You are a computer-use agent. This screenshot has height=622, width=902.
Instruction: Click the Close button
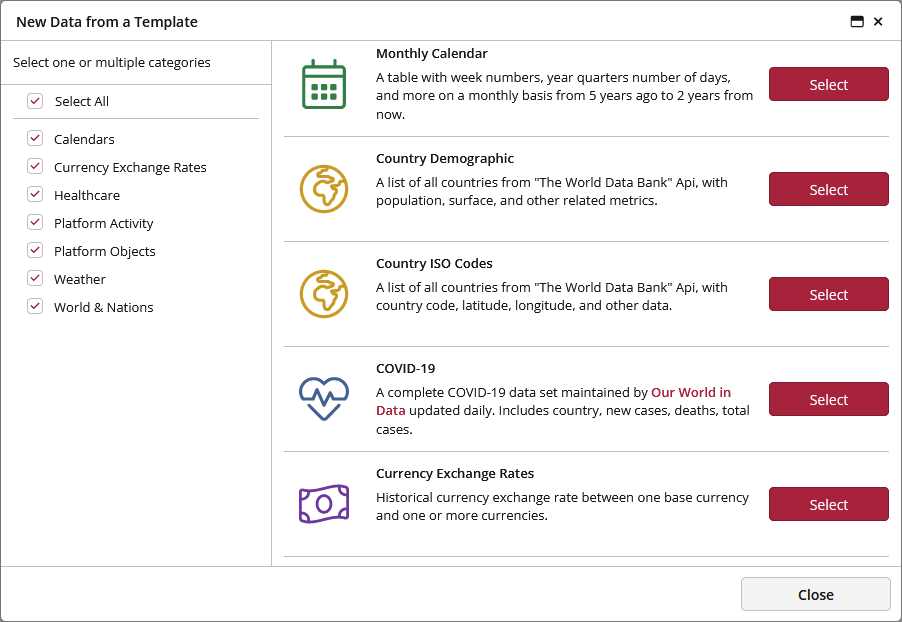point(816,594)
